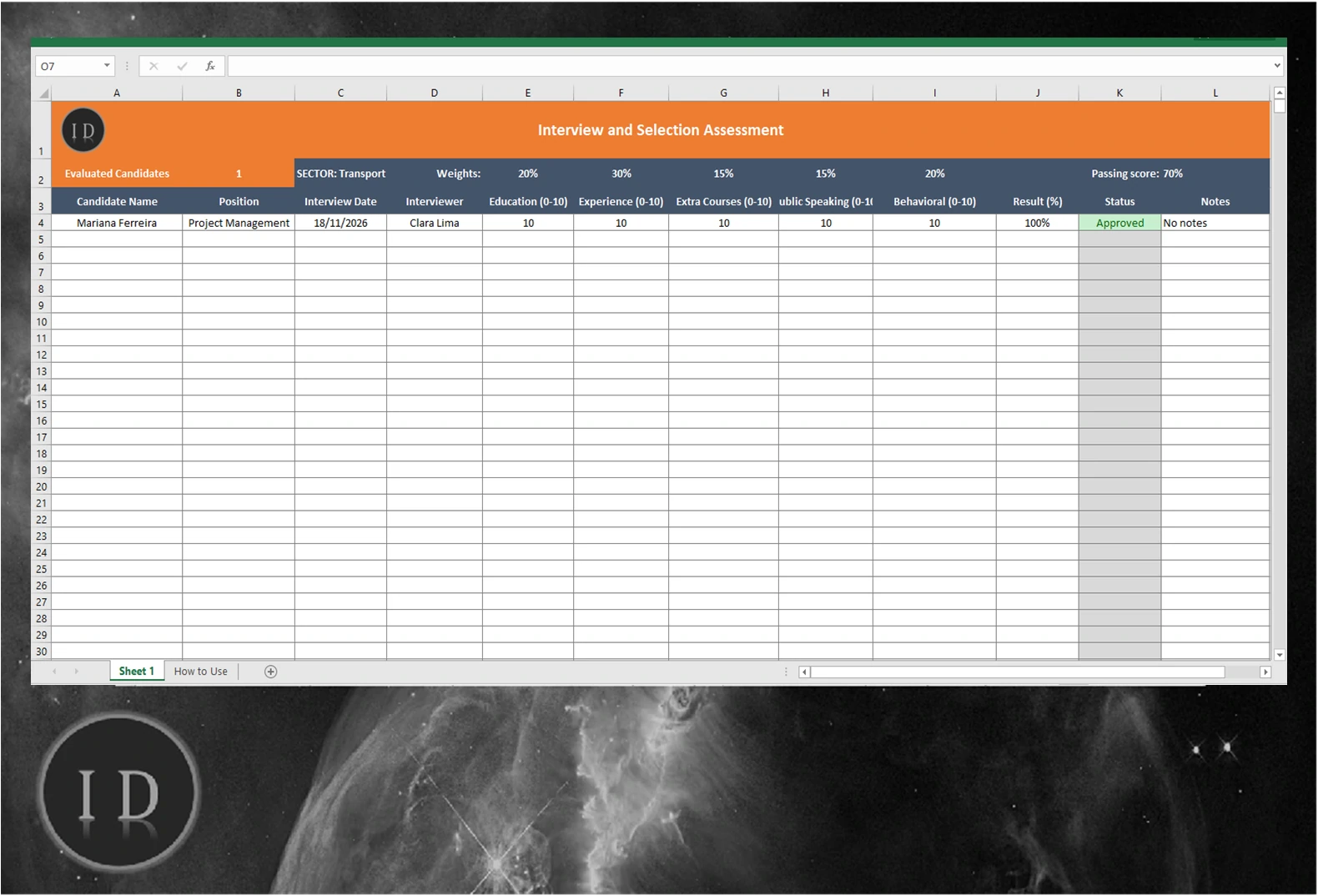
Task: Select the No notes cell
Action: 1215,223
